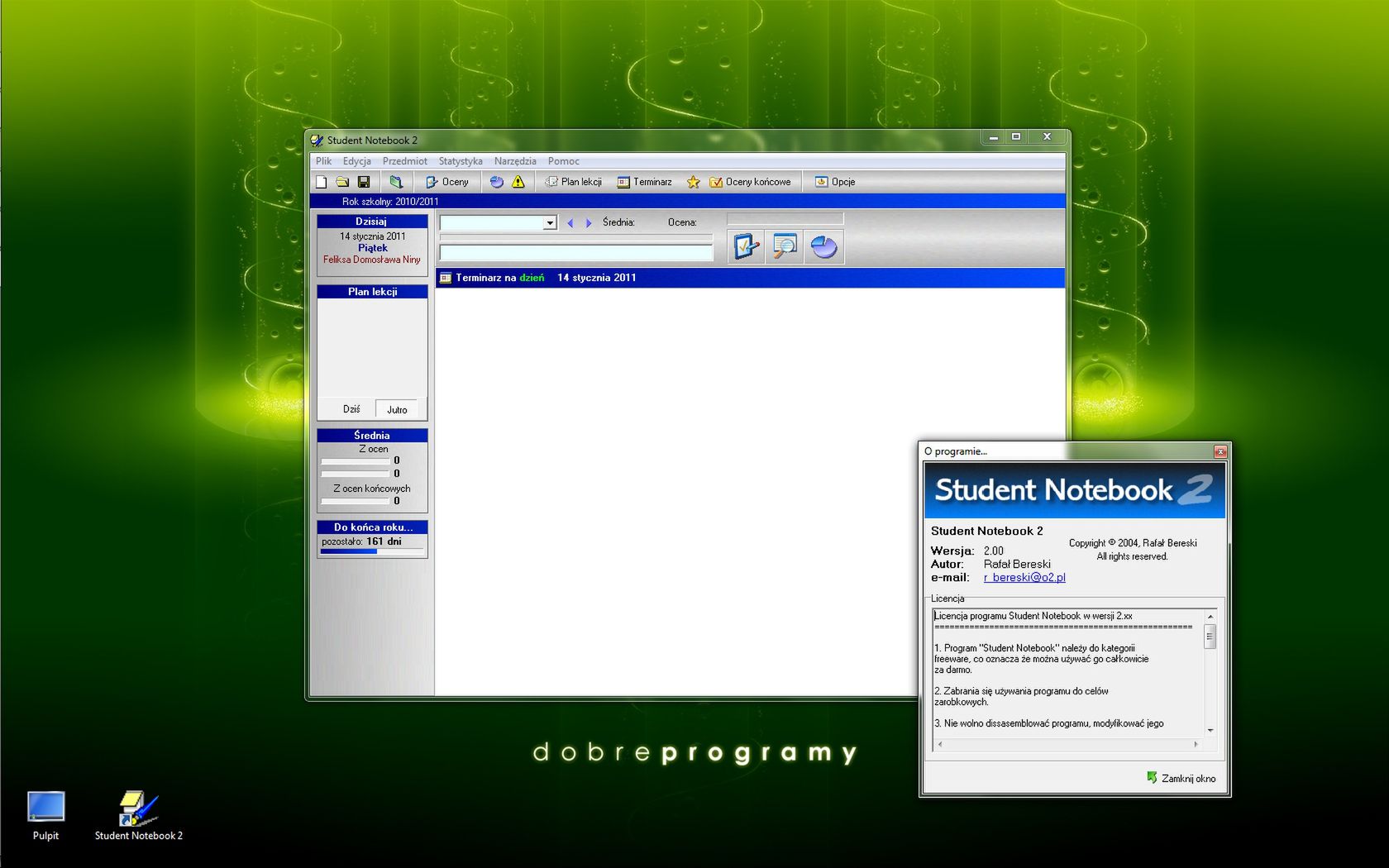
Task: Create a new file with the blank page icon
Action: [322, 181]
